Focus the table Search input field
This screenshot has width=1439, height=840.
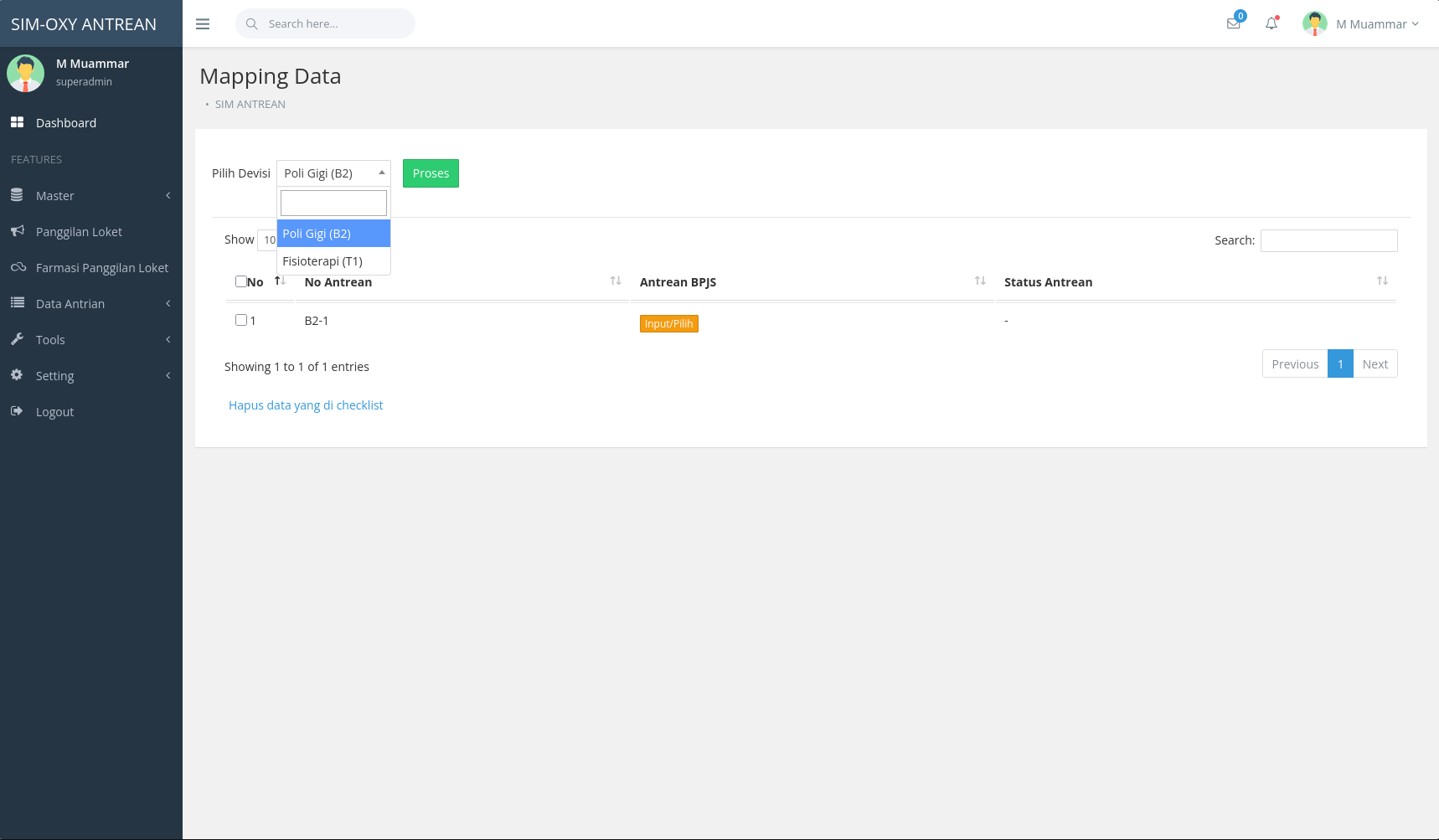[1329, 240]
